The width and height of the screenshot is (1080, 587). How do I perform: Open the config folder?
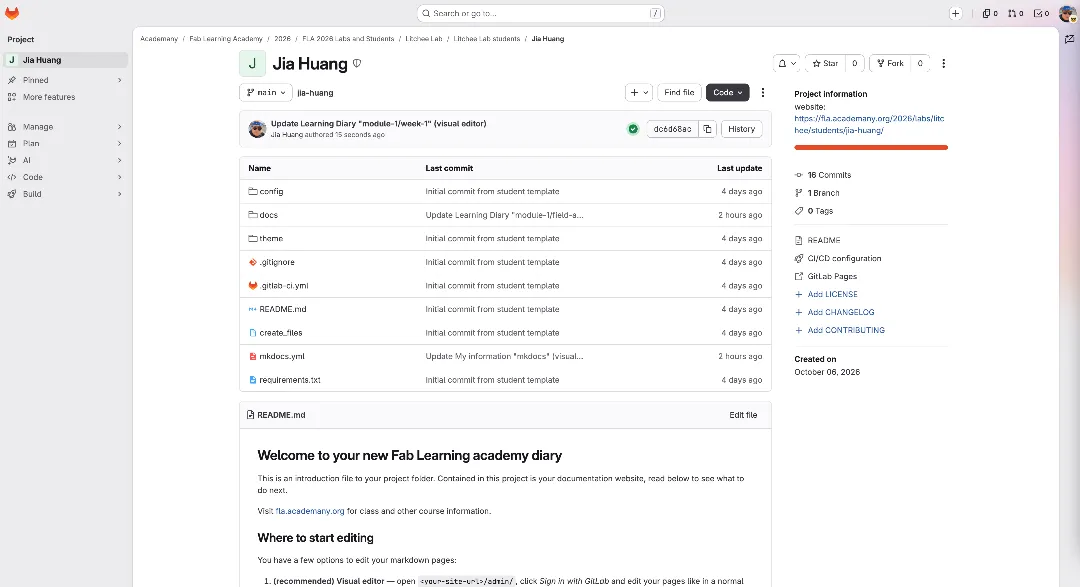click(x=271, y=192)
